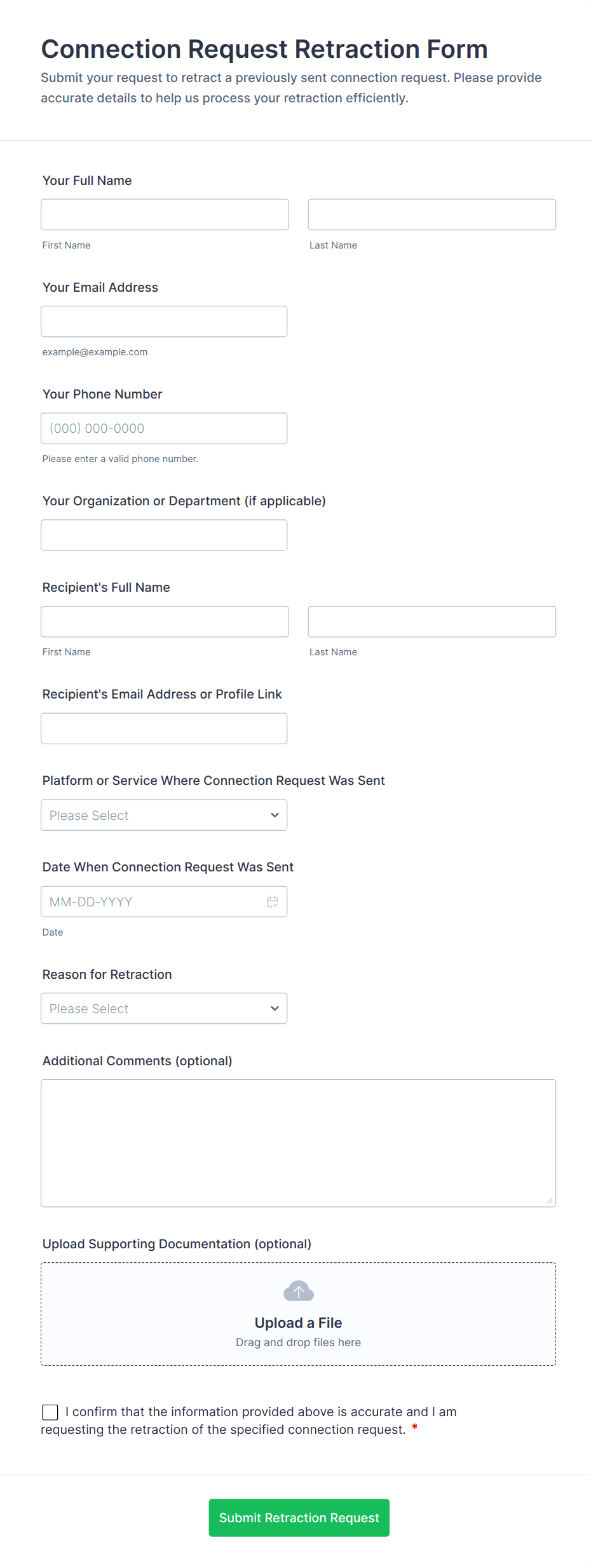Focus your First Name field
Viewport: 591px width, 1568px height.
(165, 214)
